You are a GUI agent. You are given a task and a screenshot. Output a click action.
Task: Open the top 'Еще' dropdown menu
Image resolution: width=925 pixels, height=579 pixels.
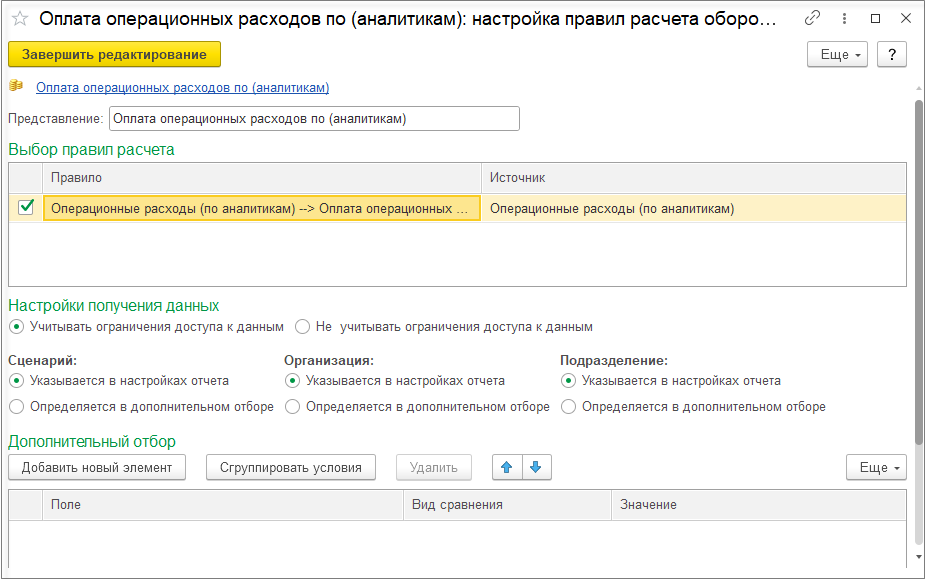click(x=837, y=54)
